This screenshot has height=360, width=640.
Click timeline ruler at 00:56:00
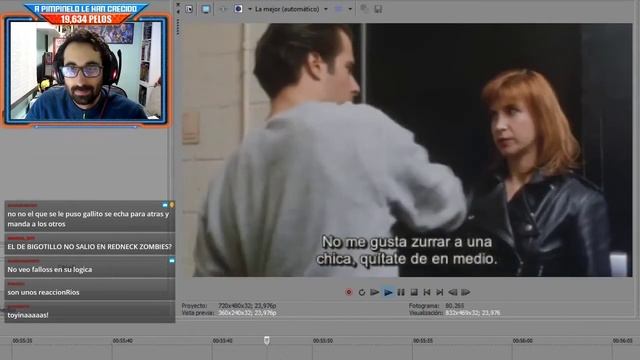pyautogui.click(x=522, y=340)
